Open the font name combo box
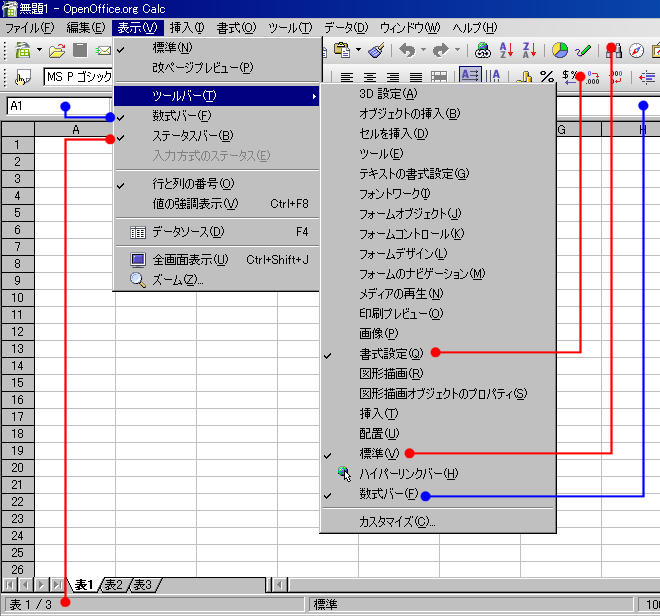 [79, 77]
